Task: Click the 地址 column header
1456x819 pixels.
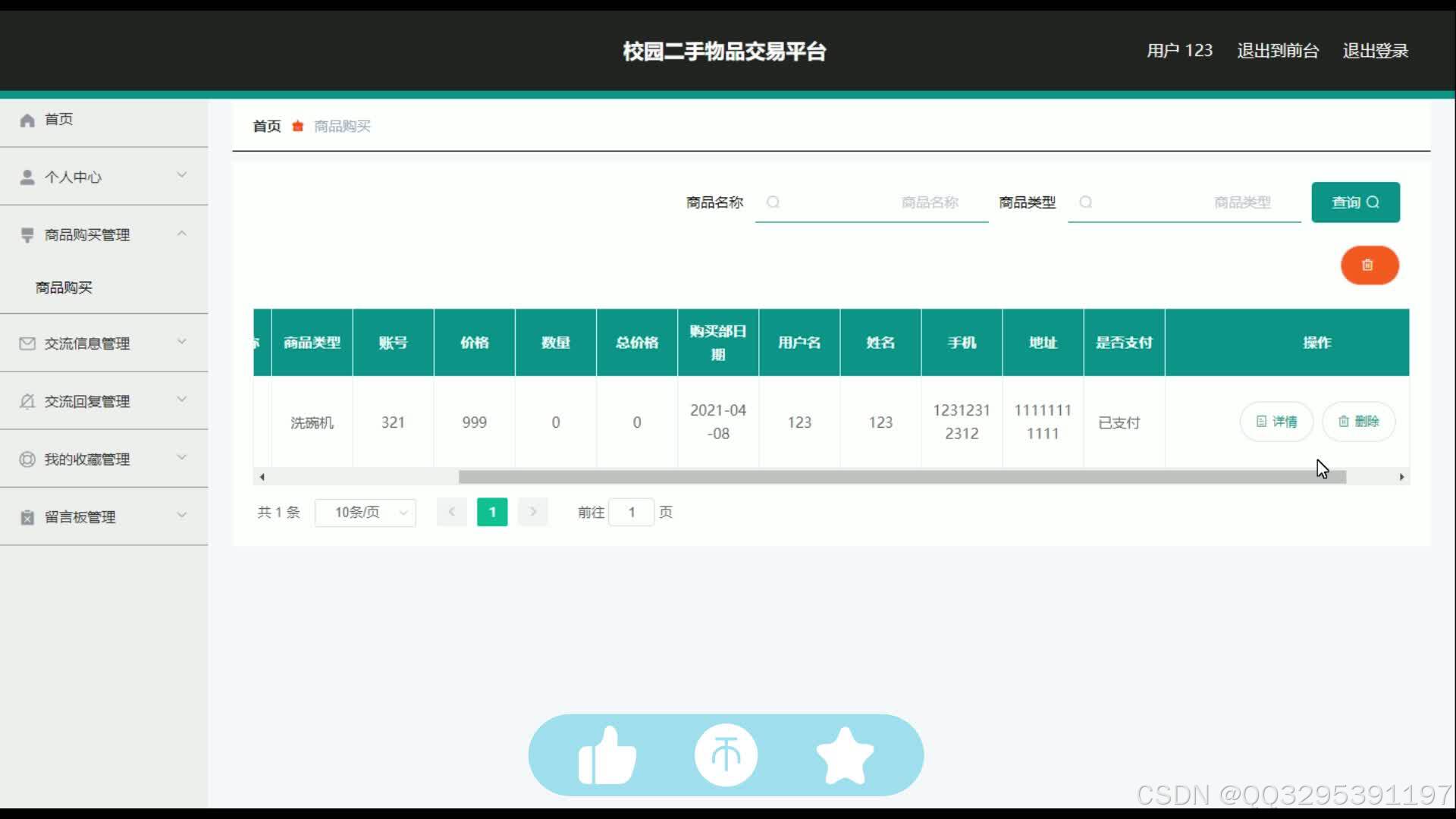Action: point(1043,343)
